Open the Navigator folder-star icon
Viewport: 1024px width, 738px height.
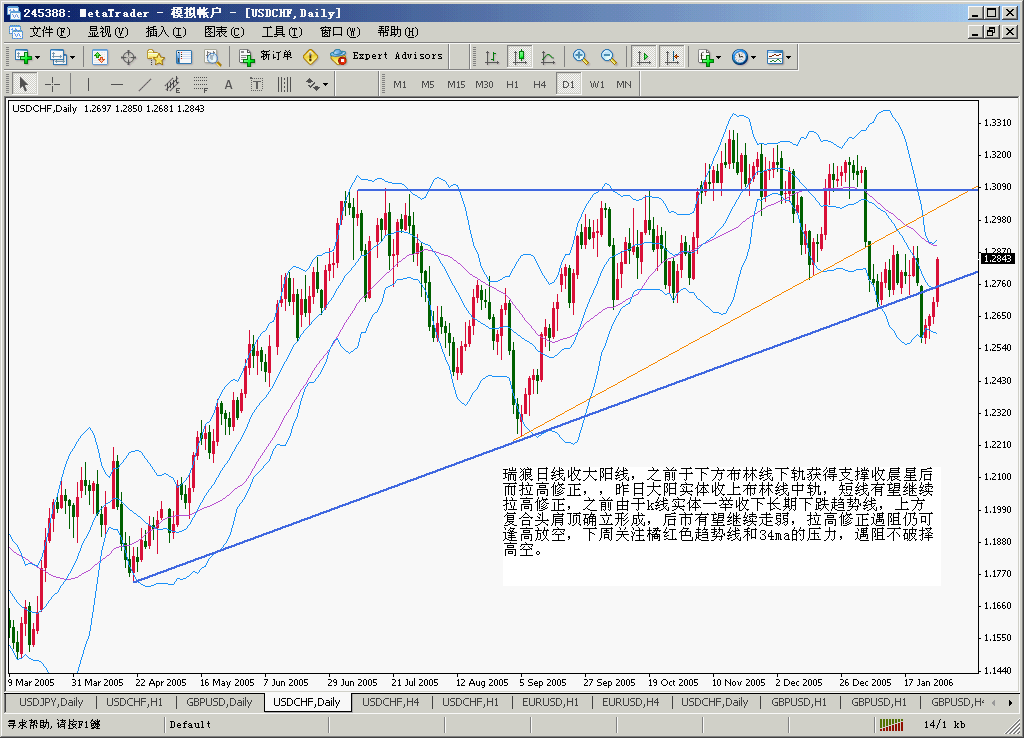click(155, 57)
